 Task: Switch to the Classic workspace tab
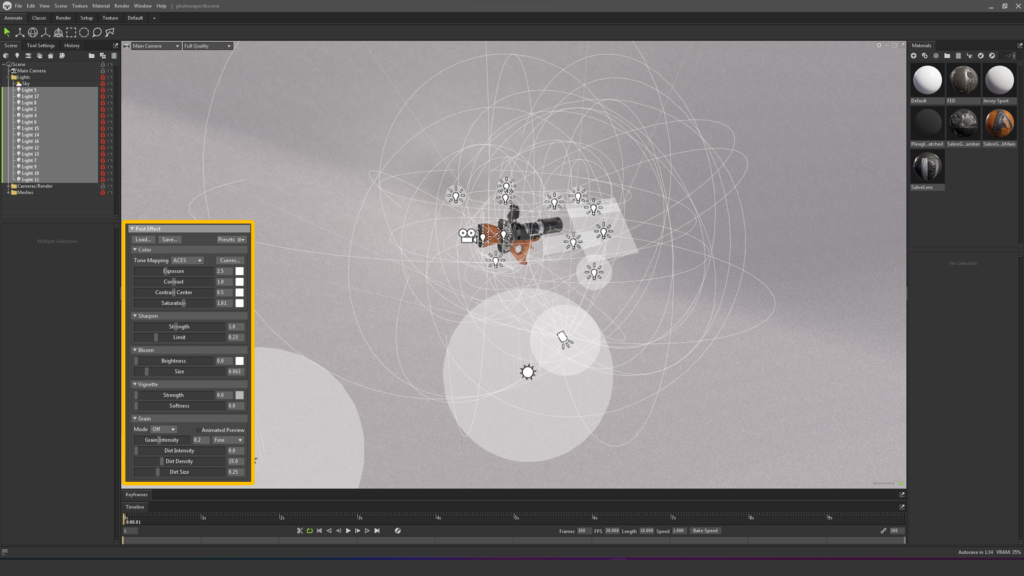tap(39, 18)
